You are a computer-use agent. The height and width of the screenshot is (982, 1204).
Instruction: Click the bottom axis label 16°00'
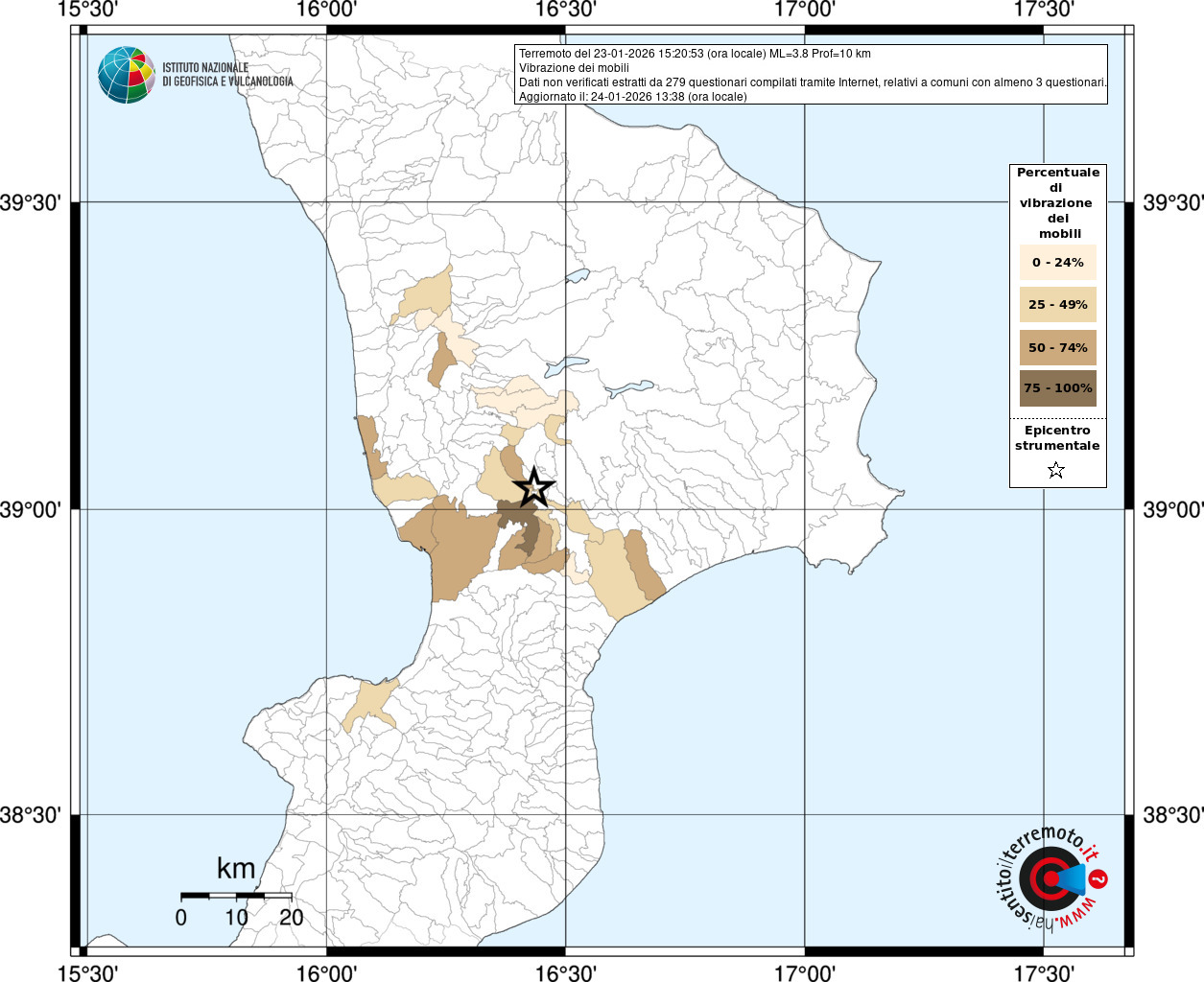pos(326,972)
